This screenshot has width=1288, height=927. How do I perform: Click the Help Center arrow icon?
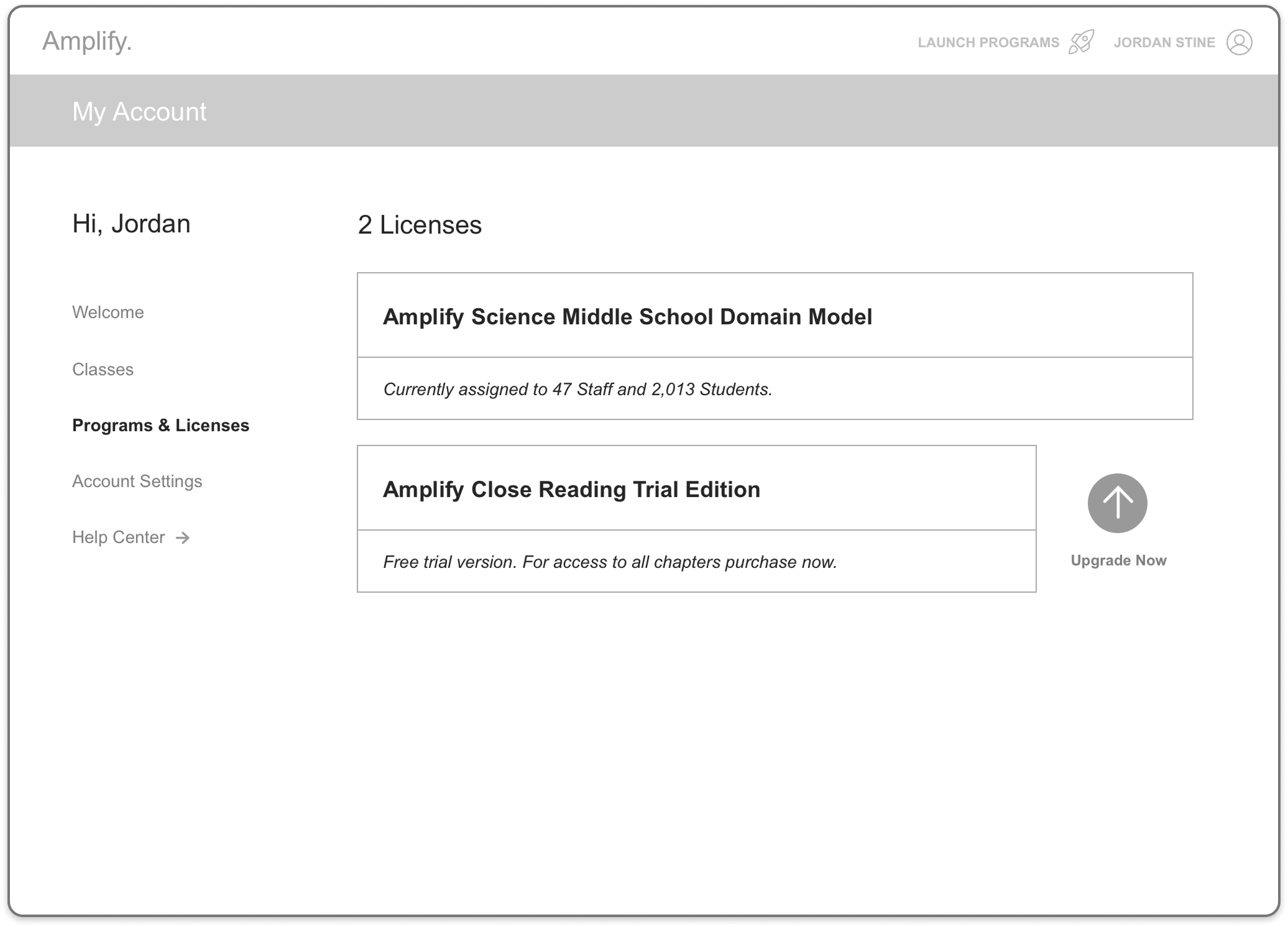[x=182, y=537]
